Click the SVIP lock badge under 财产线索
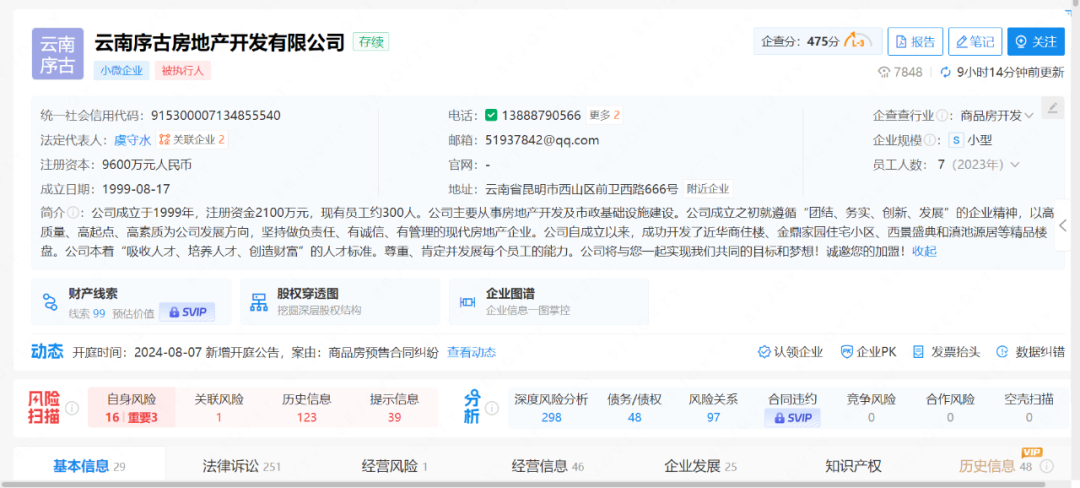1080x488 pixels. click(x=187, y=312)
